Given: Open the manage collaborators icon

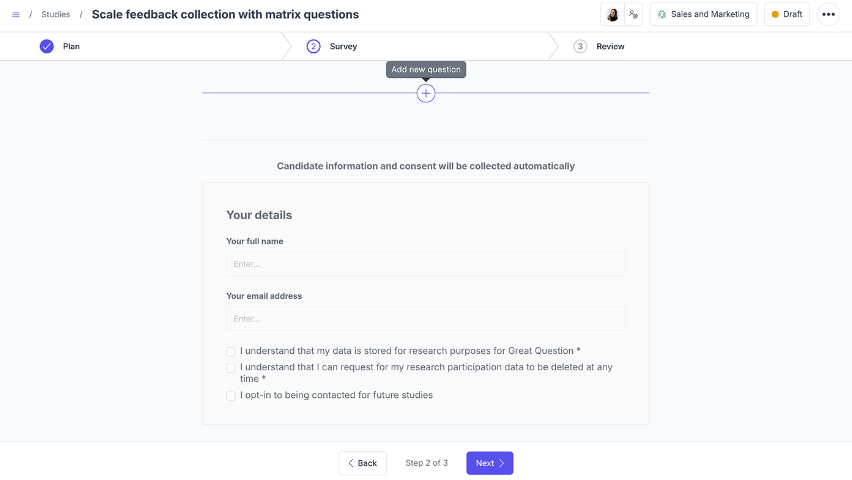Looking at the screenshot, I should [633, 15].
